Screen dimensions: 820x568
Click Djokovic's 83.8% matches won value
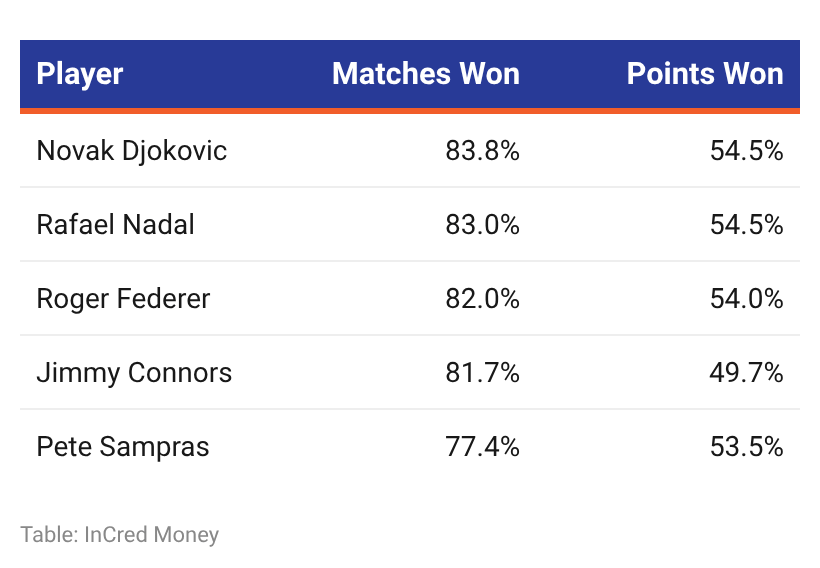tap(482, 151)
